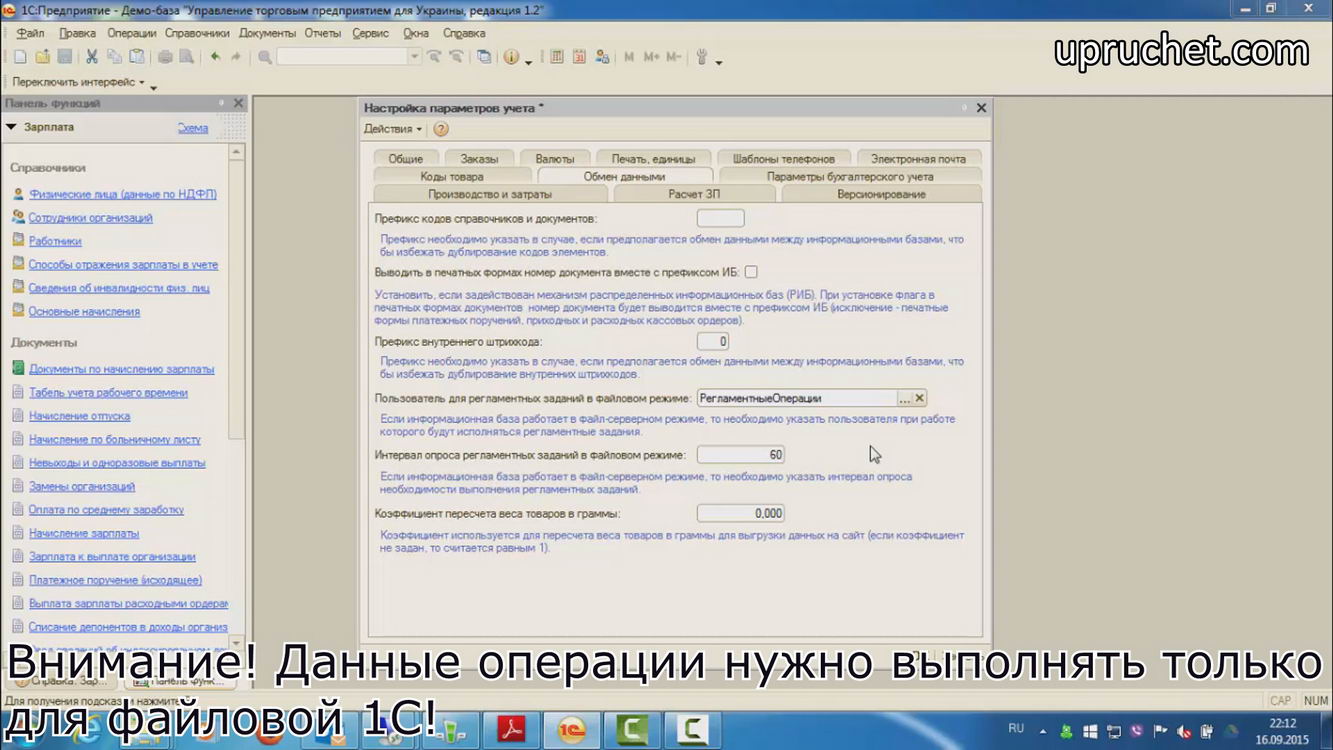This screenshot has height=750, width=1333.
Task: Click the first green Camtasia taskbar icon
Action: [632, 730]
